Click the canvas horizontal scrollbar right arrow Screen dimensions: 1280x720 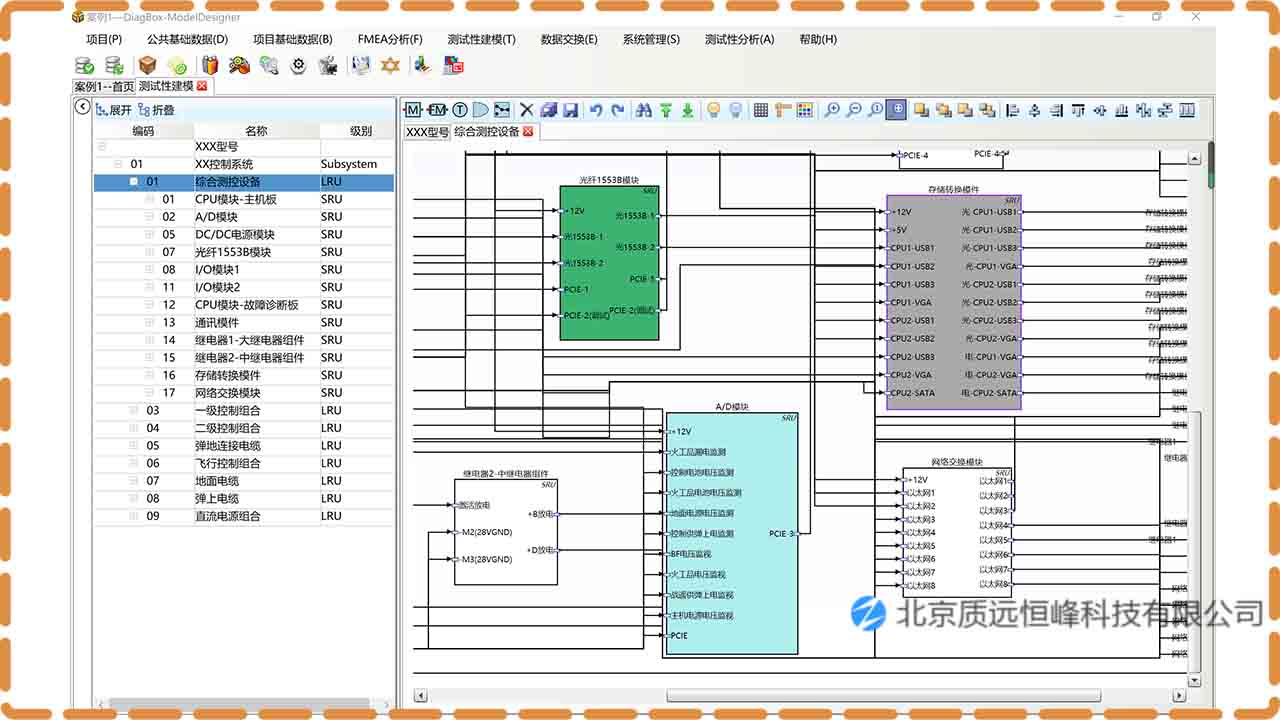[x=1181, y=696]
